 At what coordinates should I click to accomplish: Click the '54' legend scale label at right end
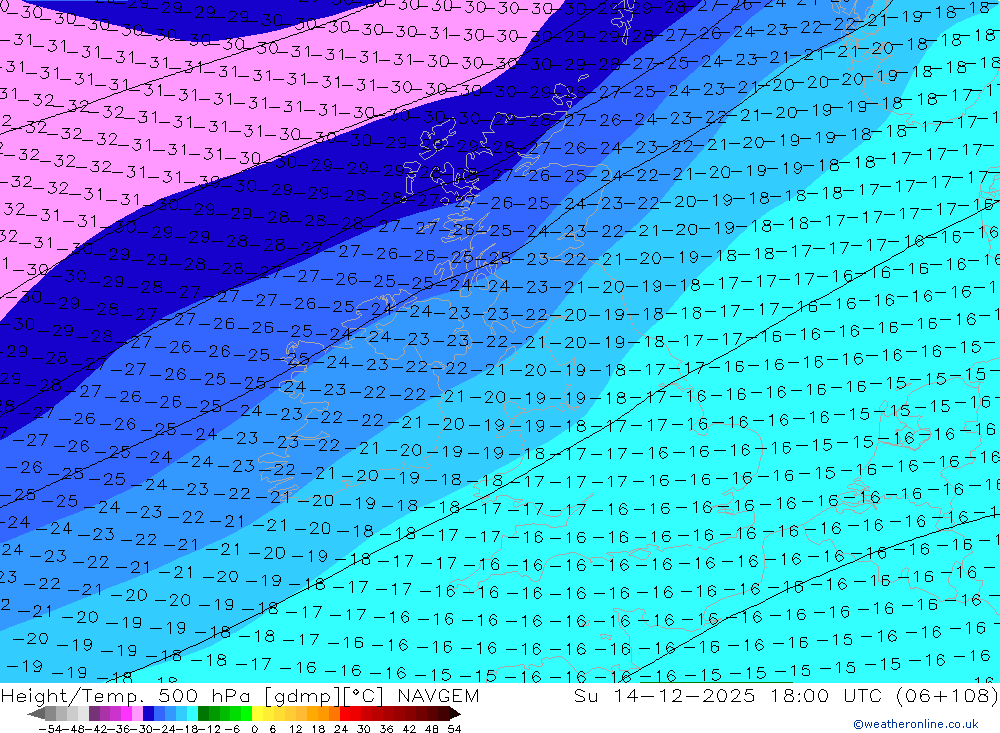[x=454, y=729]
